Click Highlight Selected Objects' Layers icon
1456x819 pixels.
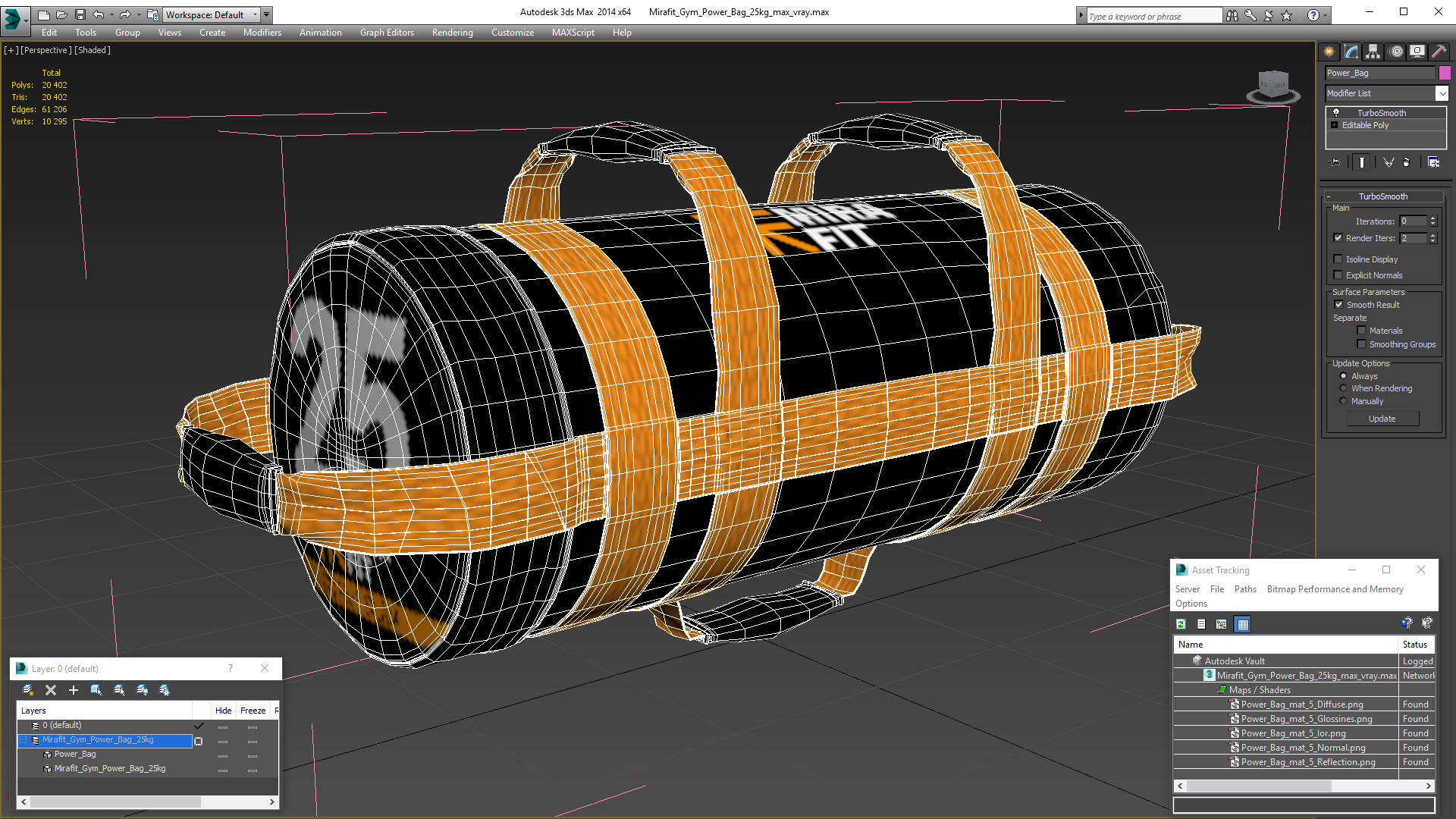tap(119, 690)
